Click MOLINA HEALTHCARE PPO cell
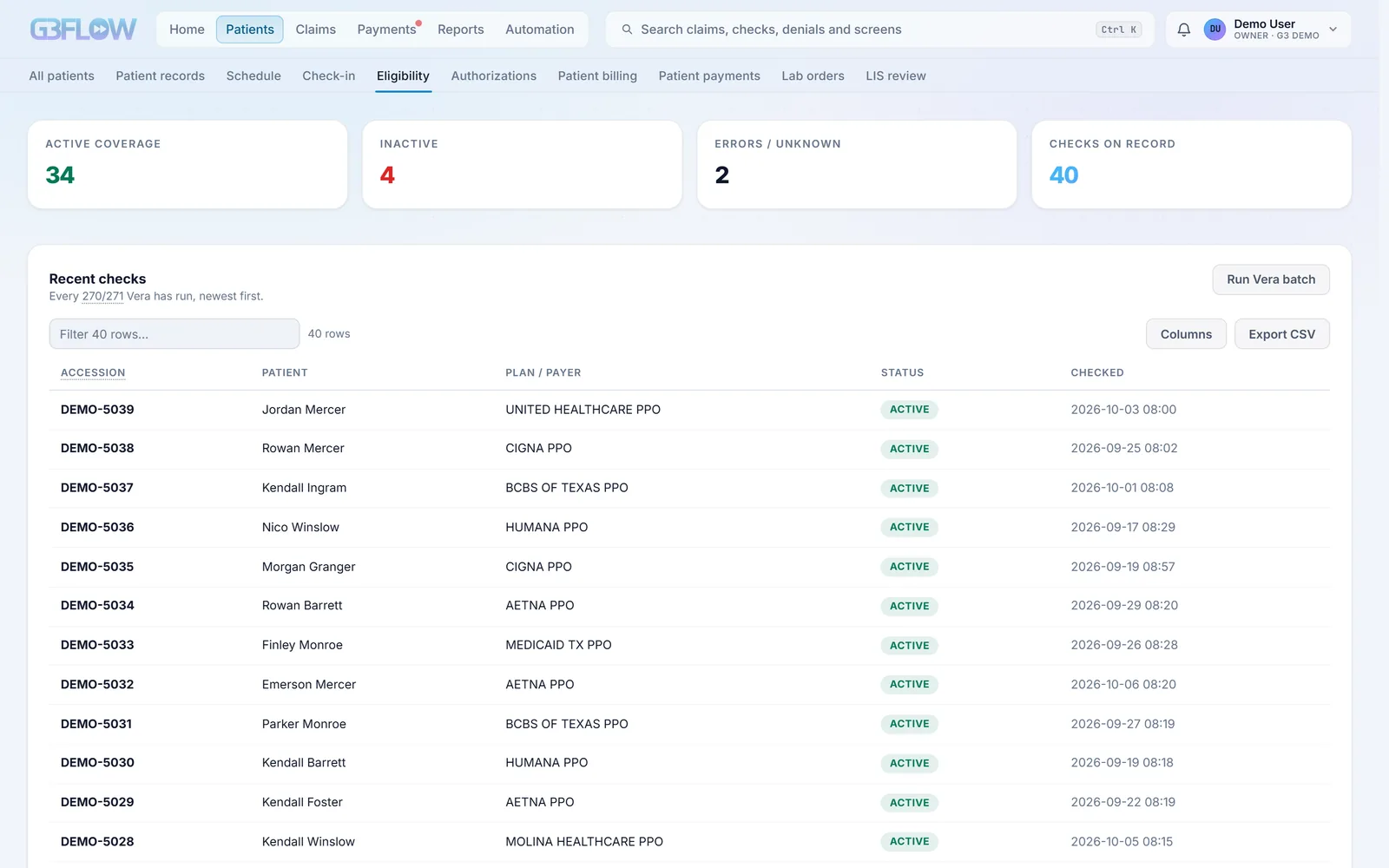1389x868 pixels. [584, 841]
